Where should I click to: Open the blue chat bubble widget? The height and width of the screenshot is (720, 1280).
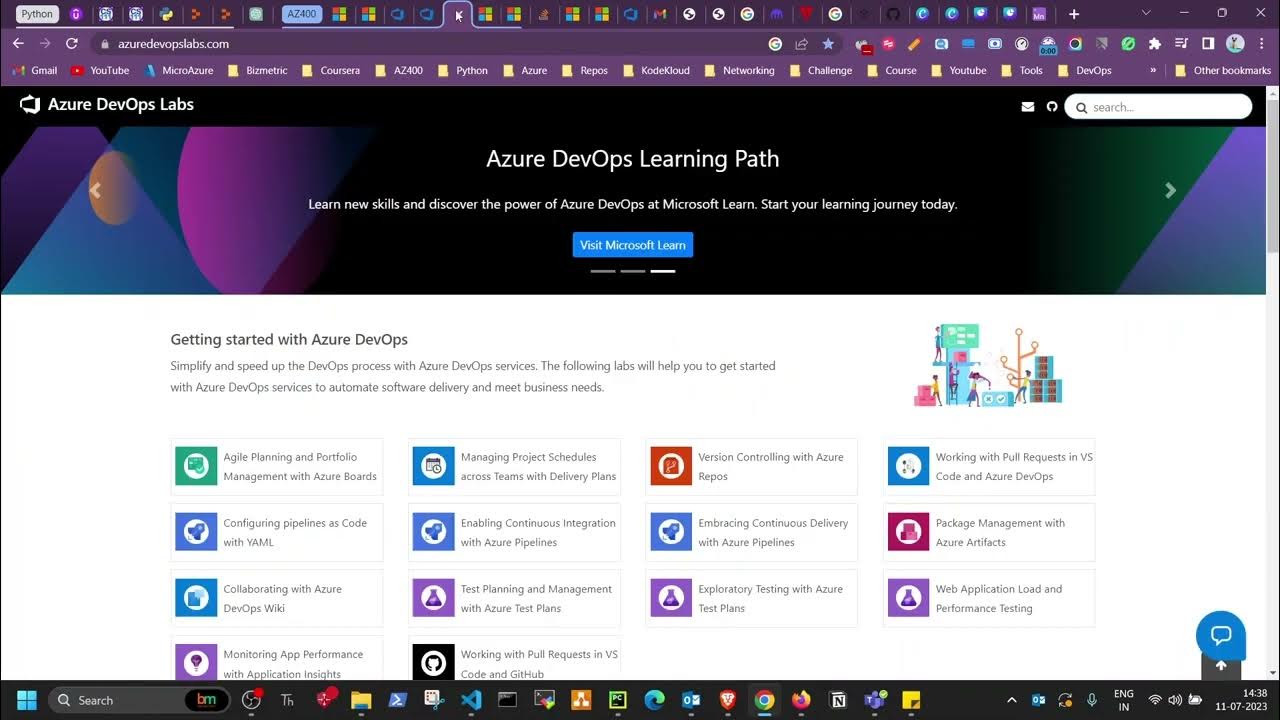point(1221,635)
